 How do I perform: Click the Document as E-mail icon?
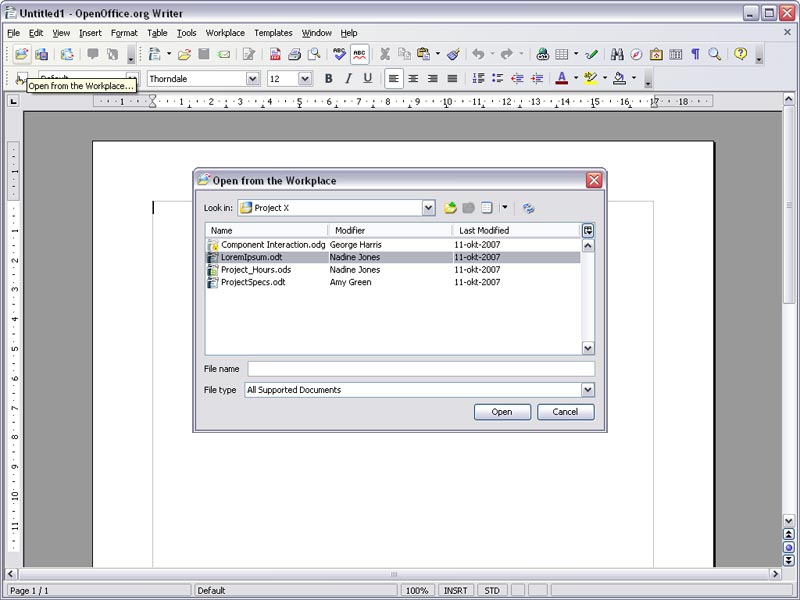223,54
